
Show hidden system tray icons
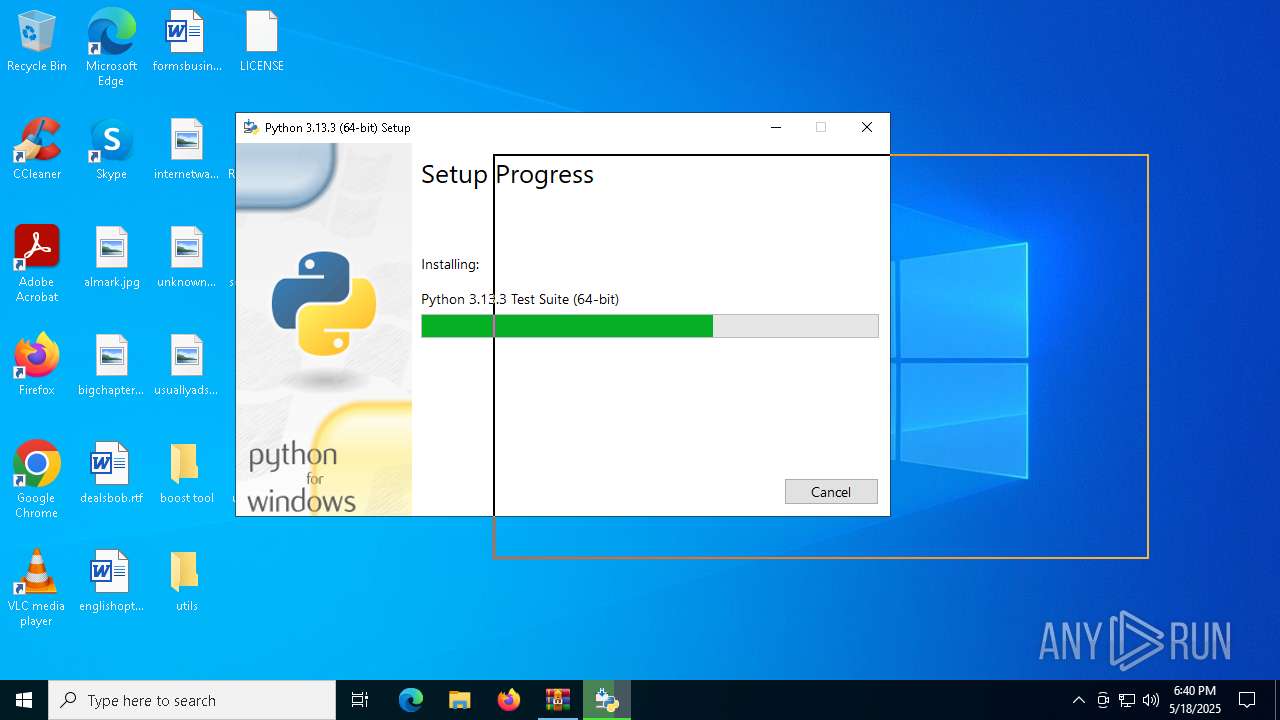[x=1078, y=700]
